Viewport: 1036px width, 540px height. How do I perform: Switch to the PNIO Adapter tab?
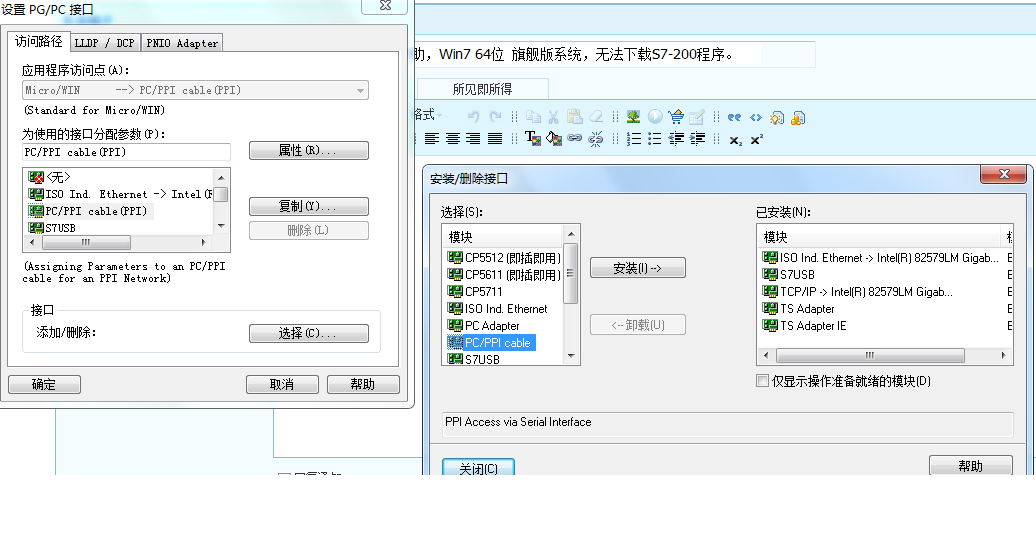pyautogui.click(x=181, y=43)
